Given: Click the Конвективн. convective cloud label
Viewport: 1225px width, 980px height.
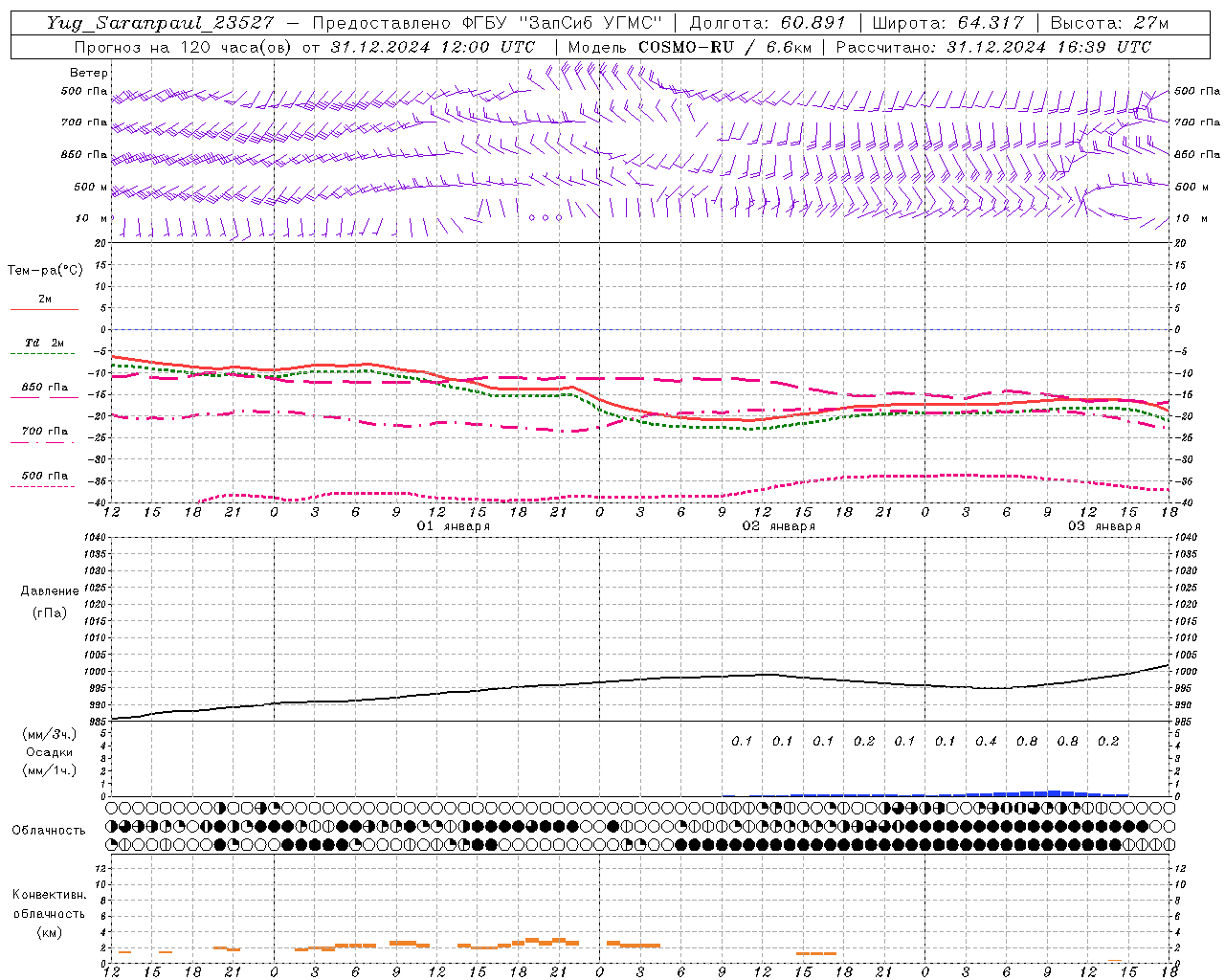Looking at the screenshot, I should [x=49, y=895].
